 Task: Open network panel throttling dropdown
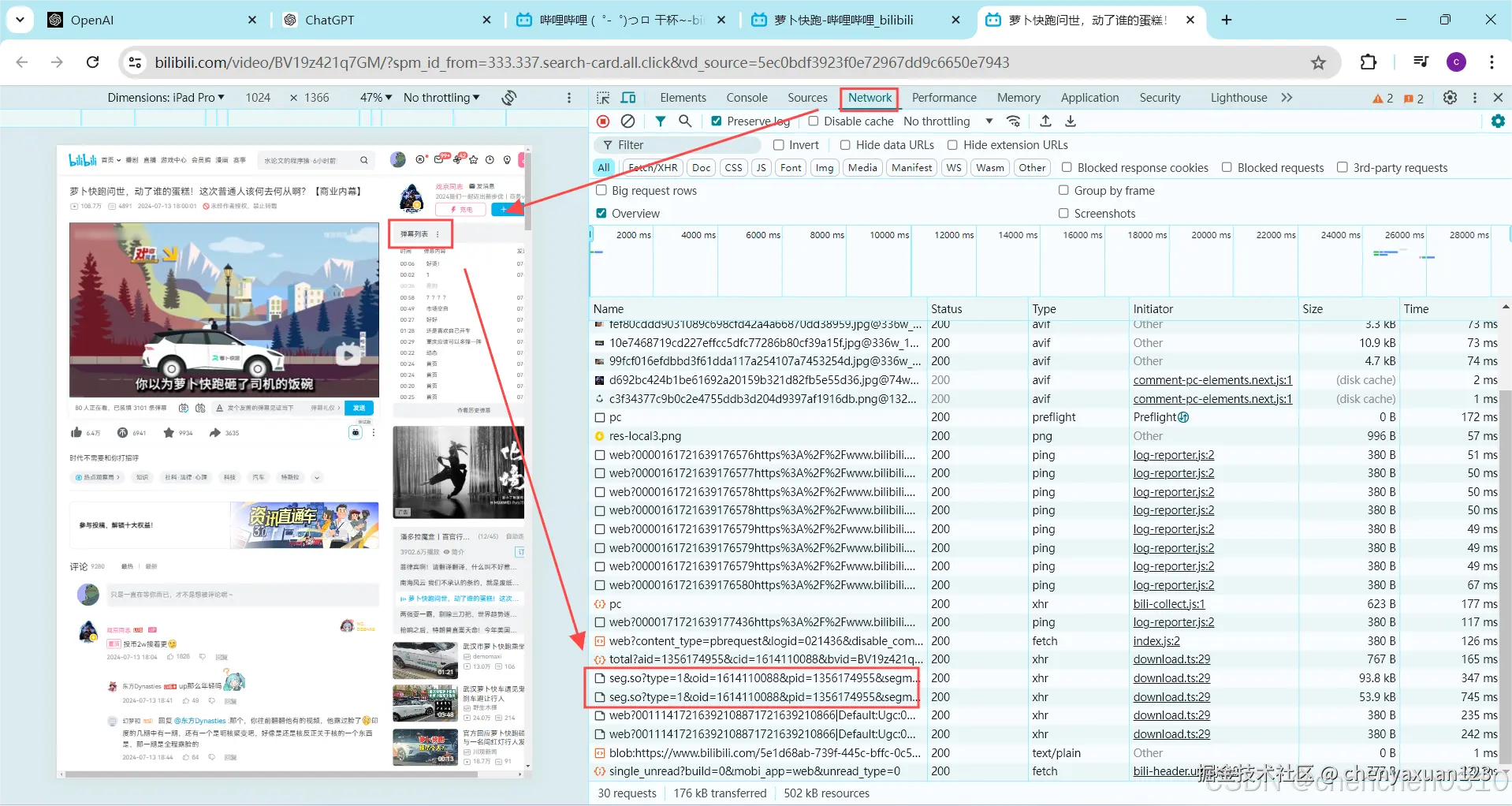pos(948,121)
